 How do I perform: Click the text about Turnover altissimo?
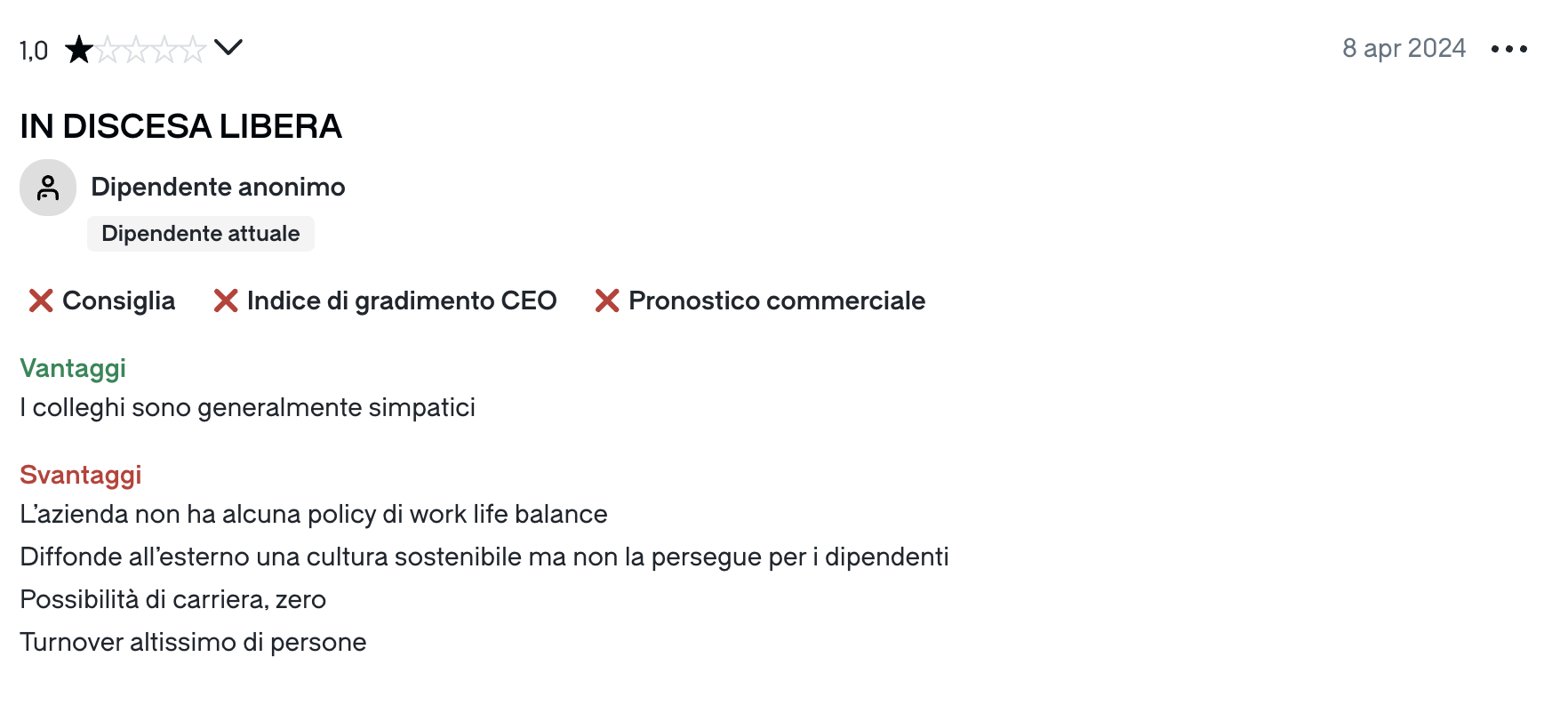pos(193,642)
